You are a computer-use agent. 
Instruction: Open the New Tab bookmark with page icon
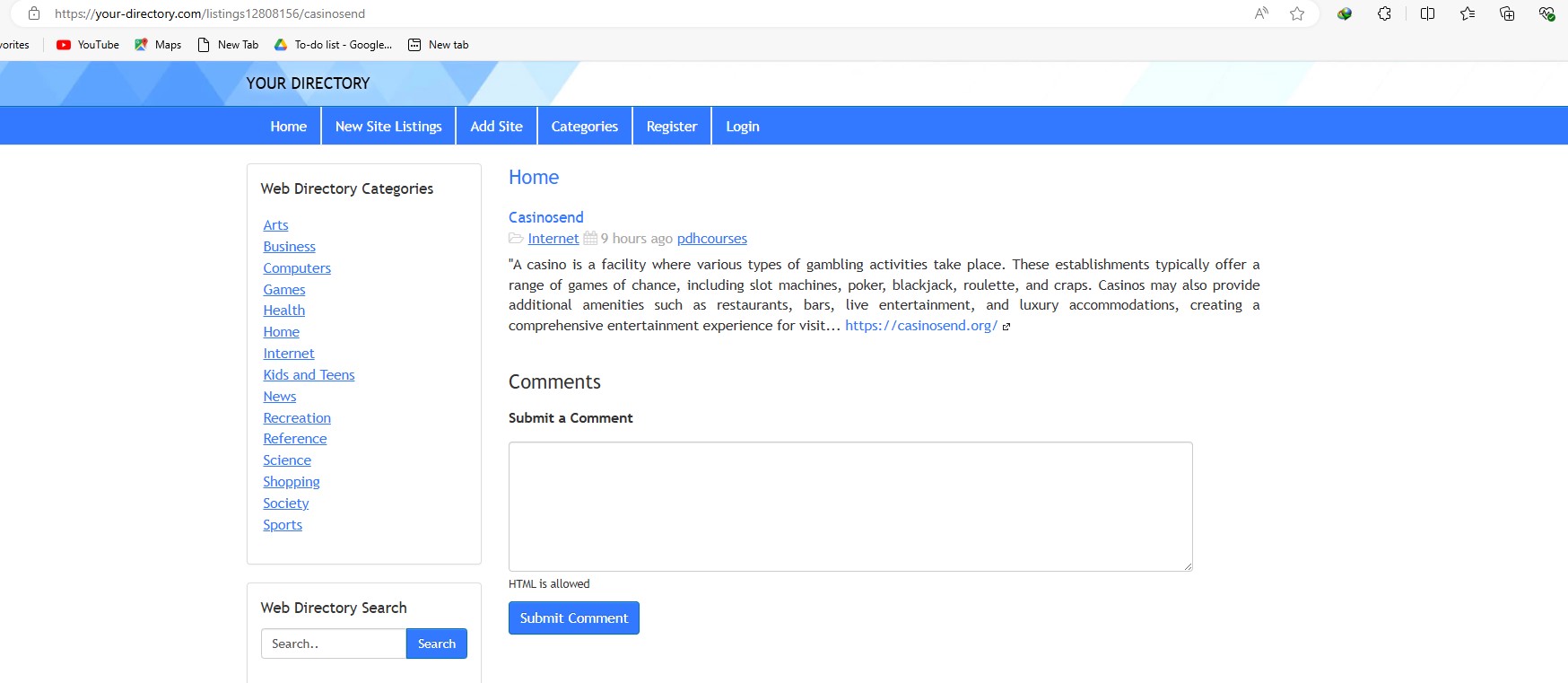pyautogui.click(x=228, y=45)
